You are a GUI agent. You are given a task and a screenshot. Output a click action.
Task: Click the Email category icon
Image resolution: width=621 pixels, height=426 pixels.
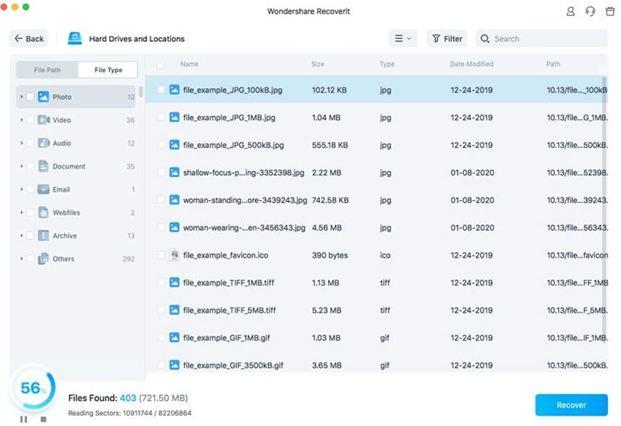coord(43,189)
